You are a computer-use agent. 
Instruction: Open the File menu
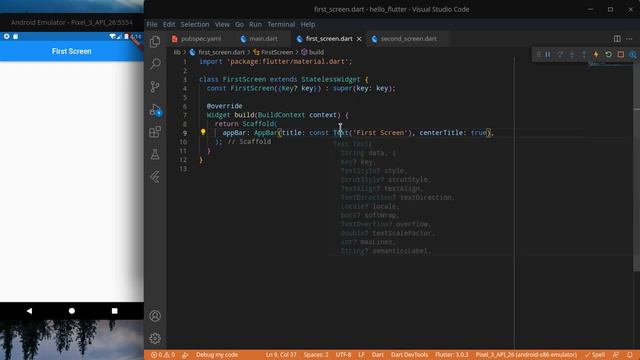pyautogui.click(x=152, y=24)
